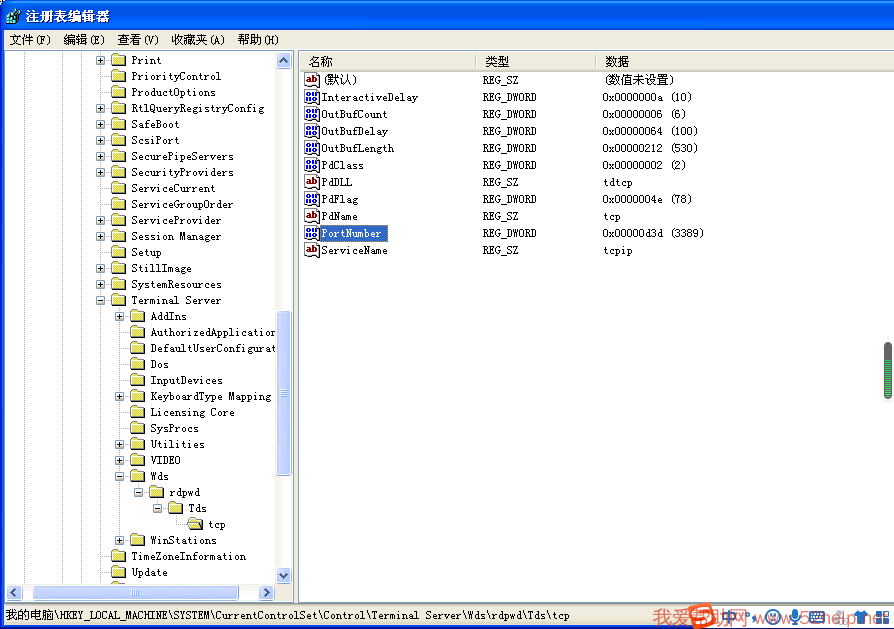Screen dimensions: 894x629
Task: Select the PdDLL string value icon
Action: tap(312, 182)
